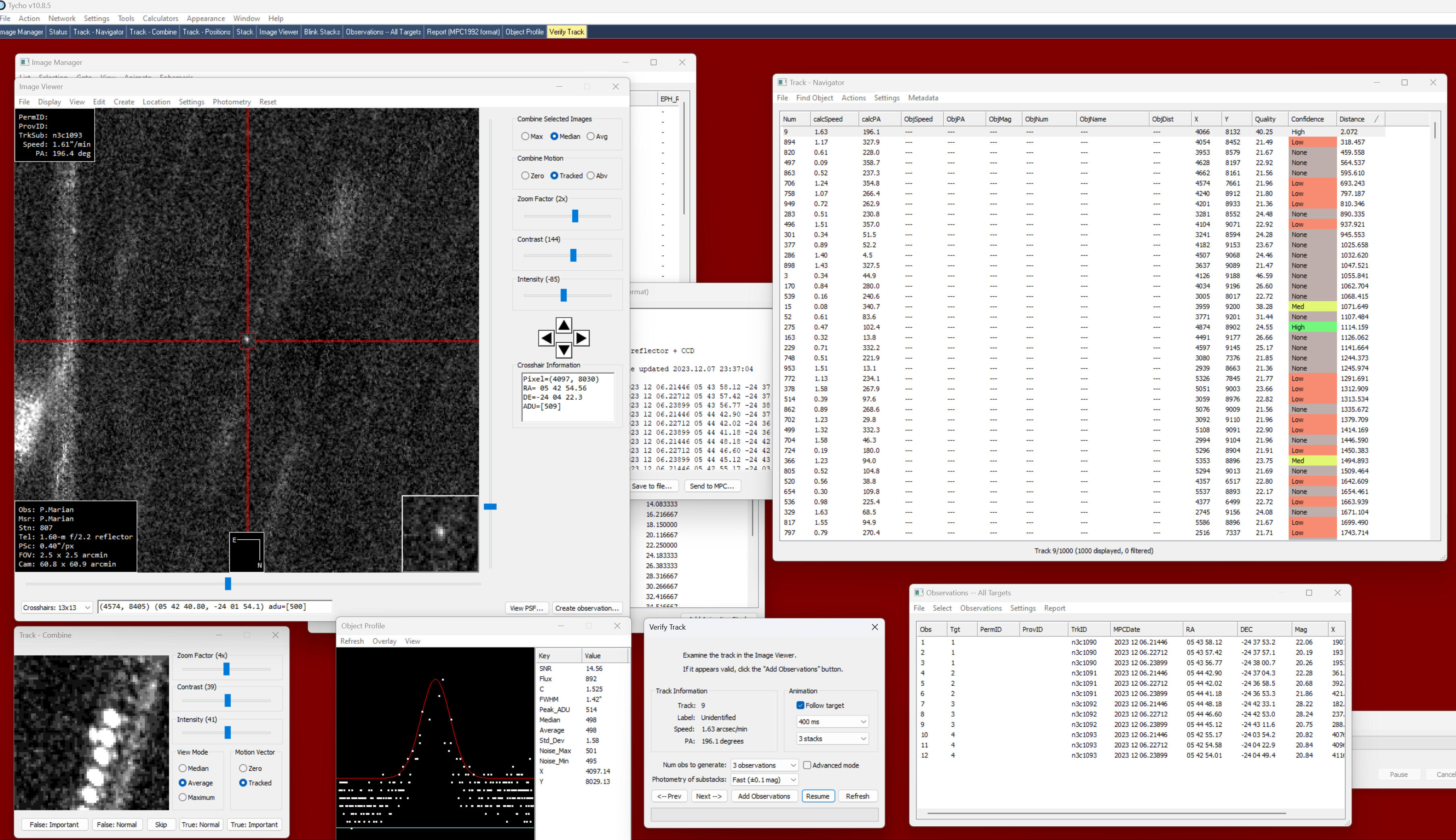Image resolution: width=1456 pixels, height=840 pixels.
Task: Click the up arrow nudge button
Action: point(564,325)
